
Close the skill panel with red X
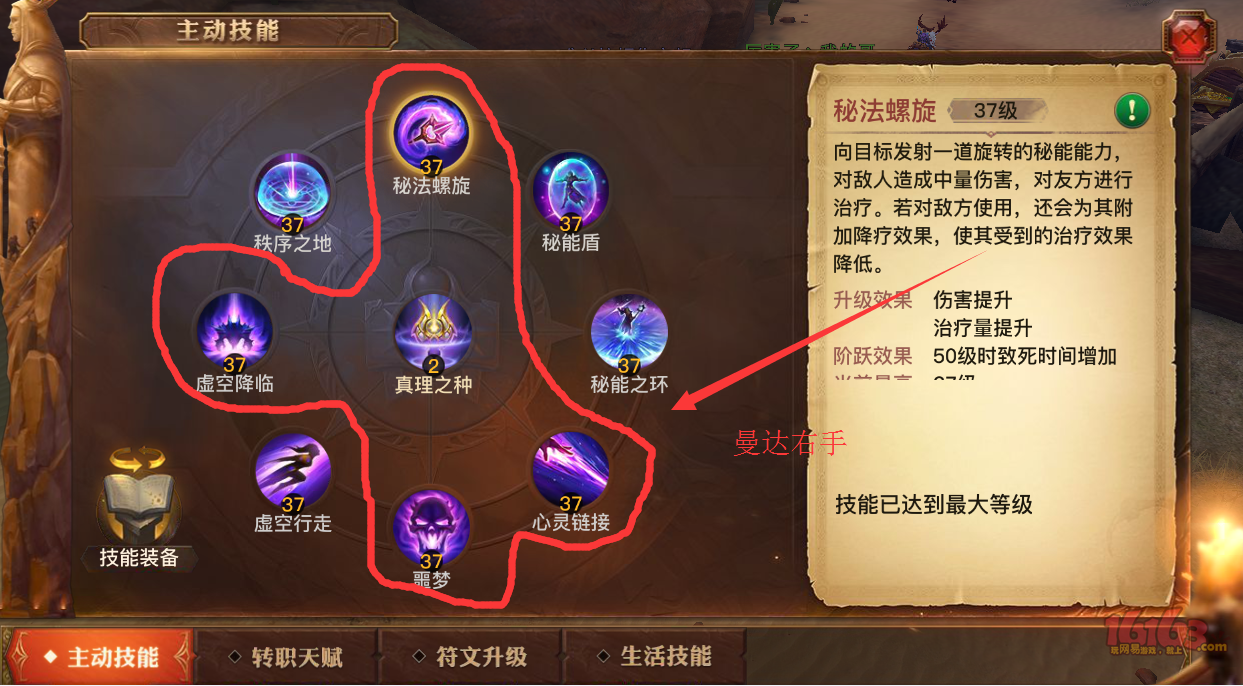coord(1189,37)
